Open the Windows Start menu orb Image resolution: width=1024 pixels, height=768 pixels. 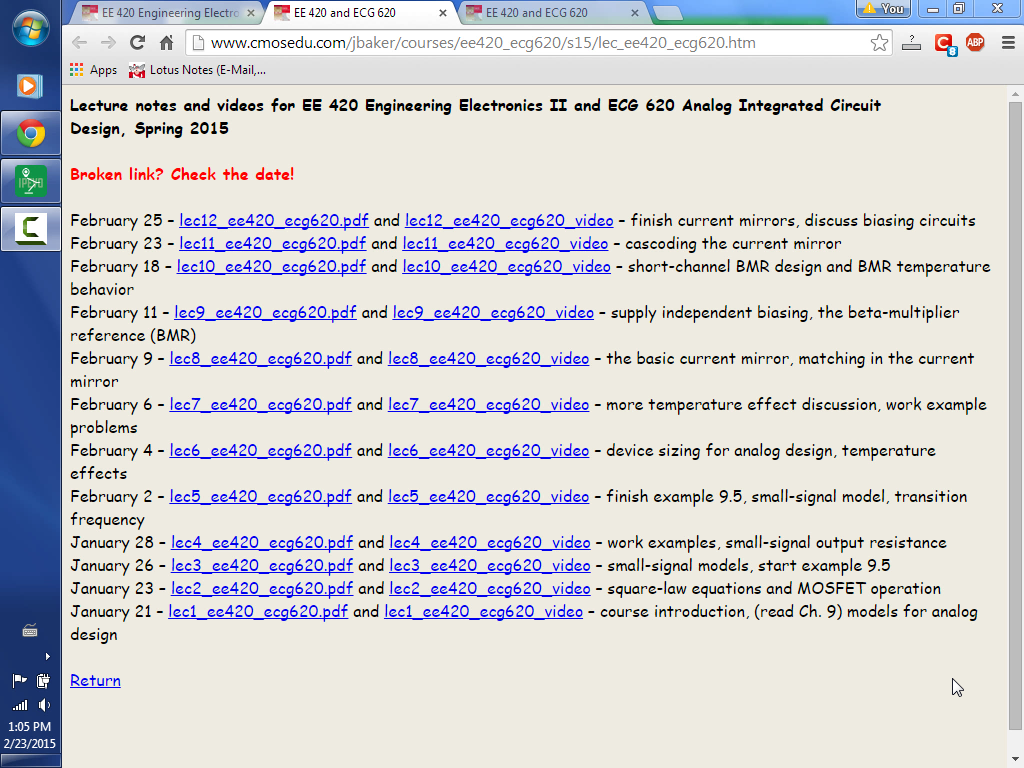(x=30, y=28)
